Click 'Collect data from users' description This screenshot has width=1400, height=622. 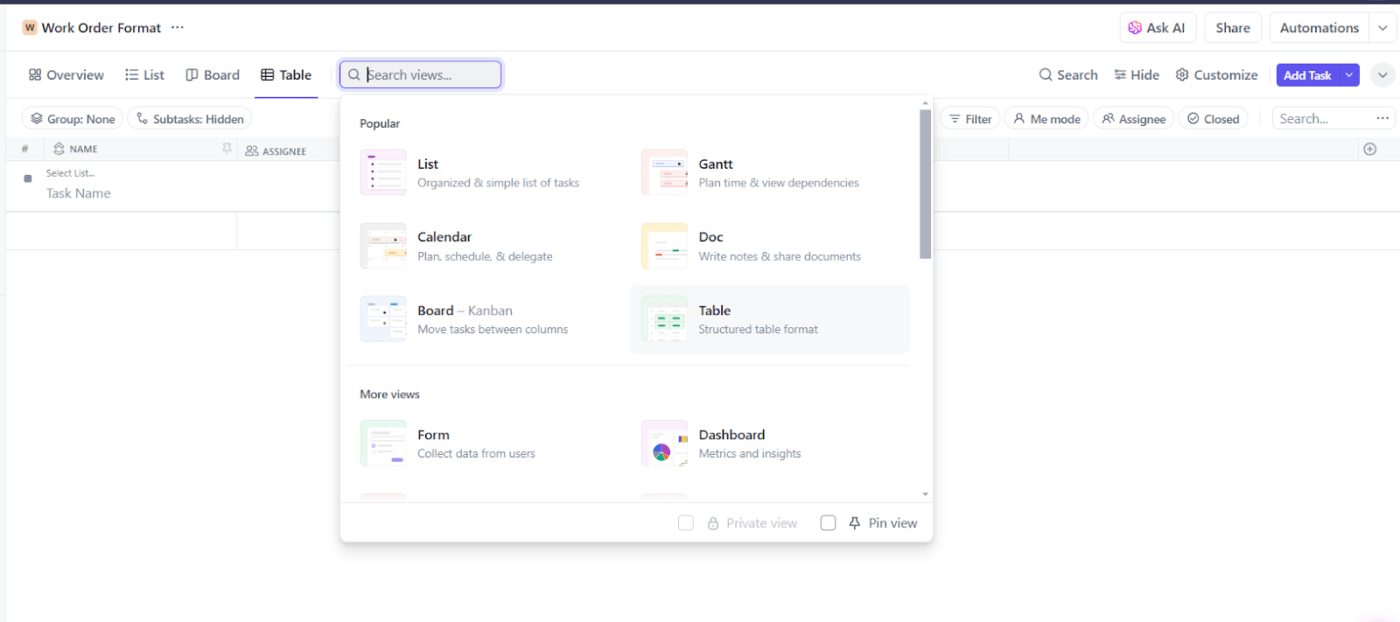click(476, 453)
